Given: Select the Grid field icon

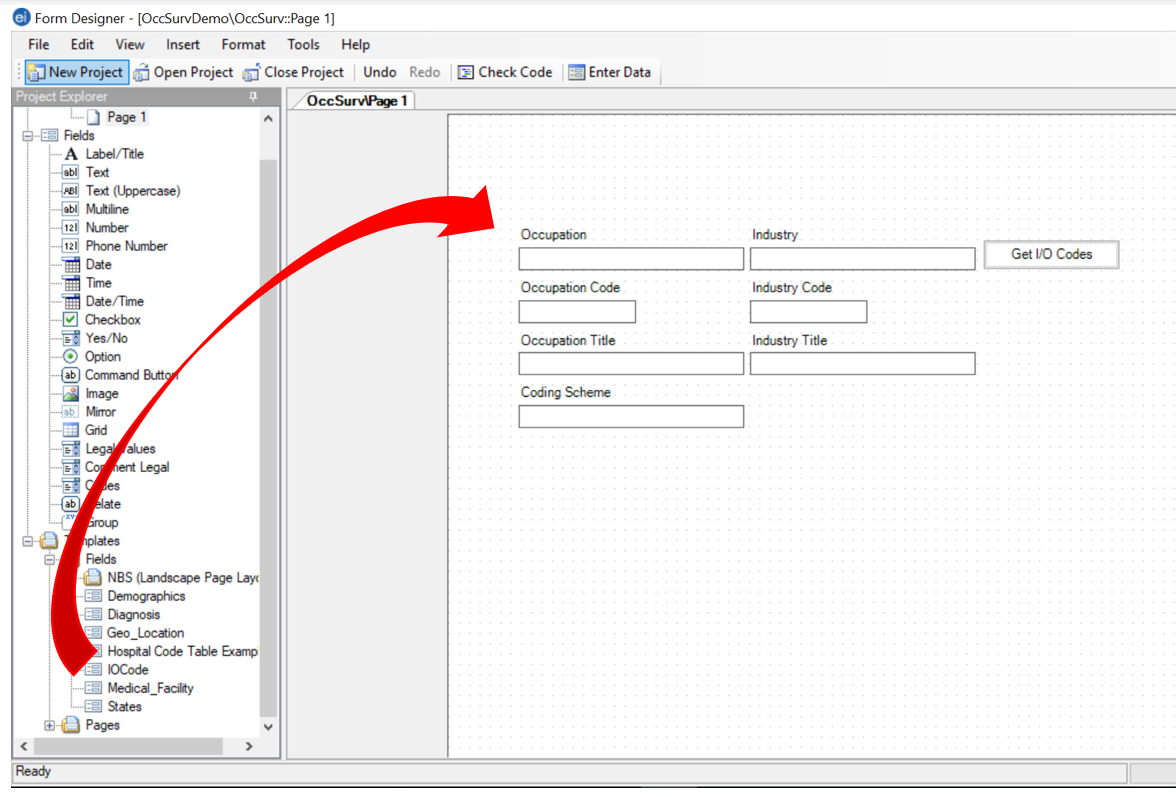Looking at the screenshot, I should [71, 430].
